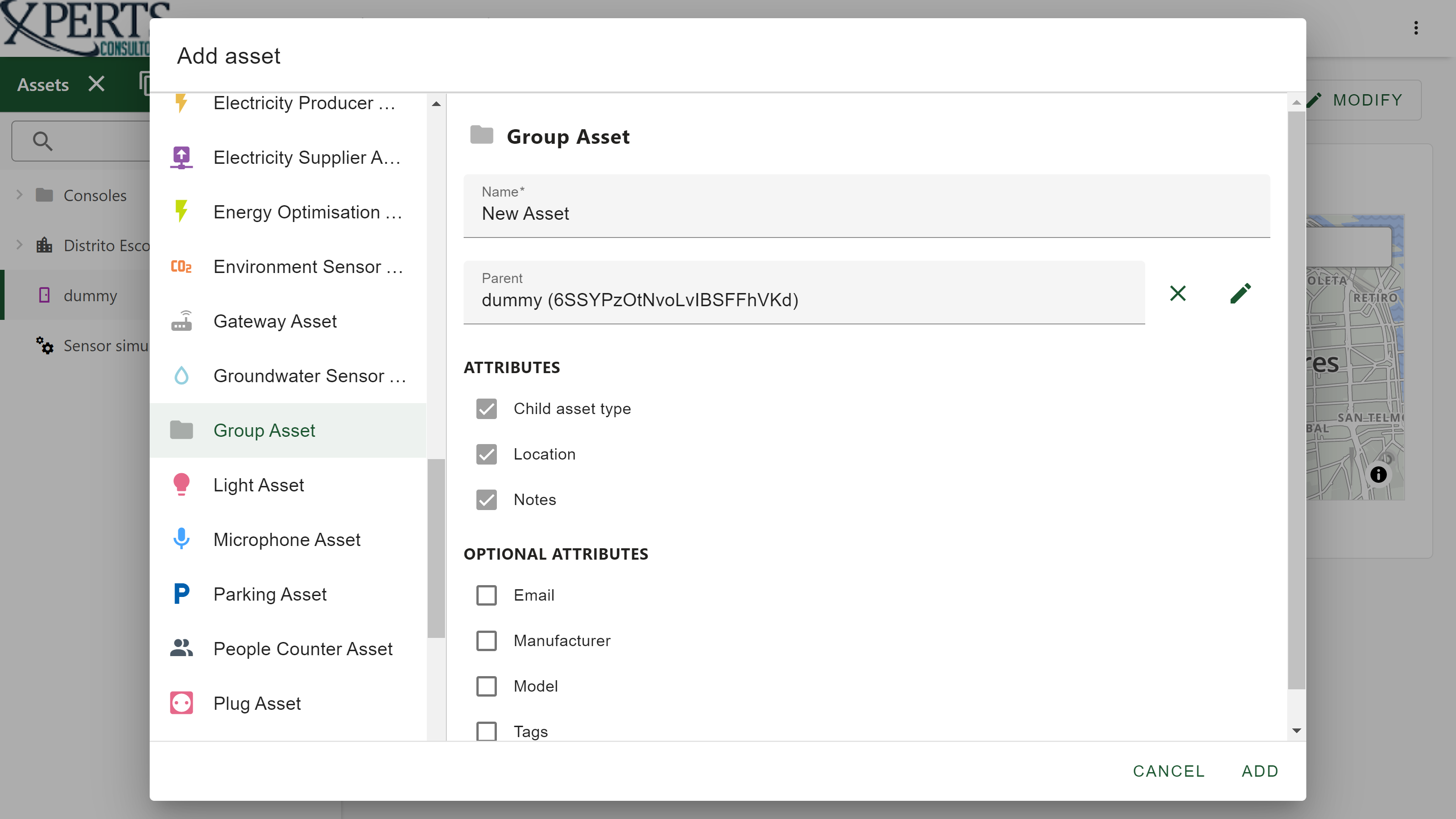
Task: Click the asset list scroll-up arrow
Action: 436,103
